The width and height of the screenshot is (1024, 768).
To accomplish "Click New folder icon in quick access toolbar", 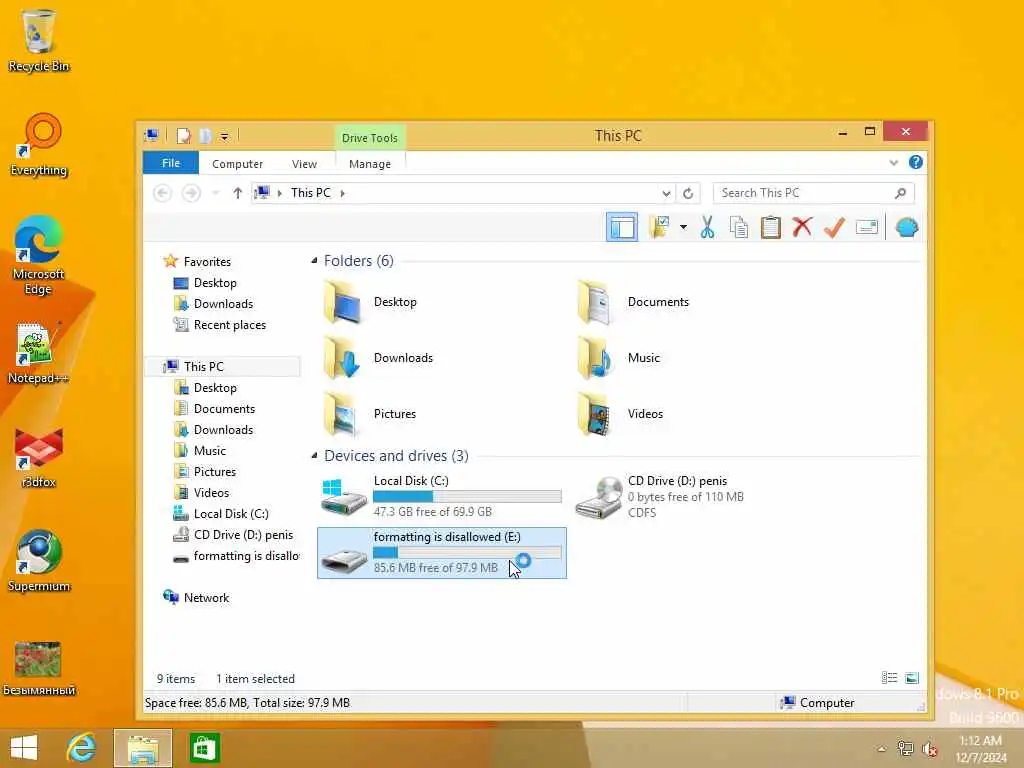I will pyautogui.click(x=205, y=136).
